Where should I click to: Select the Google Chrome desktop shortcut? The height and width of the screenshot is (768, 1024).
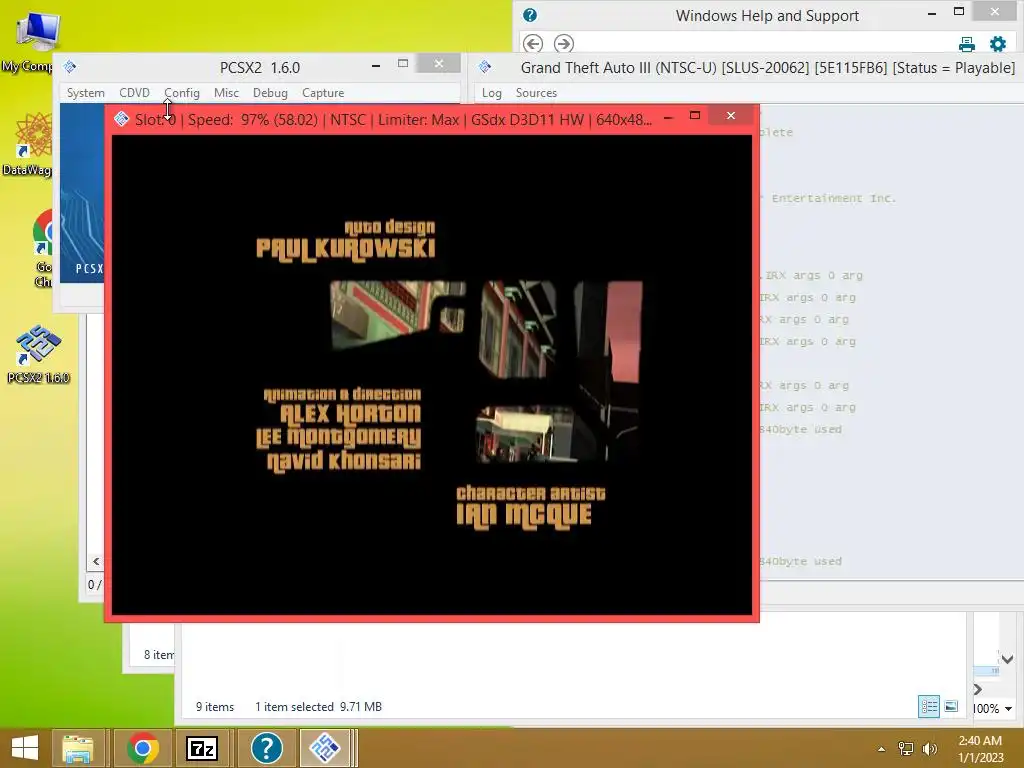point(43,248)
